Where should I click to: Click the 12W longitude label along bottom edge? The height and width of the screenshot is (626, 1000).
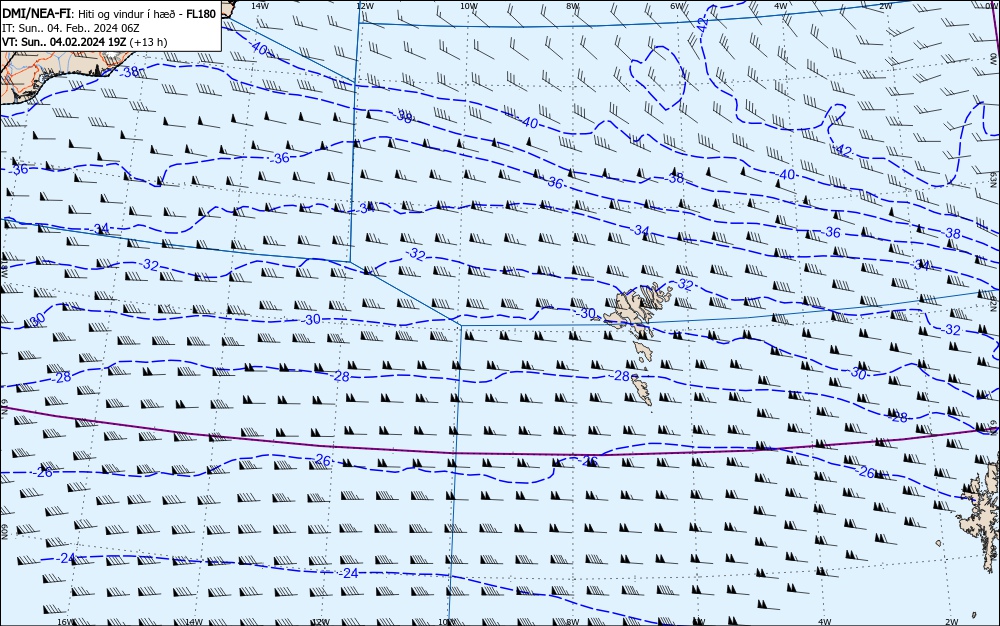pyautogui.click(x=320, y=622)
